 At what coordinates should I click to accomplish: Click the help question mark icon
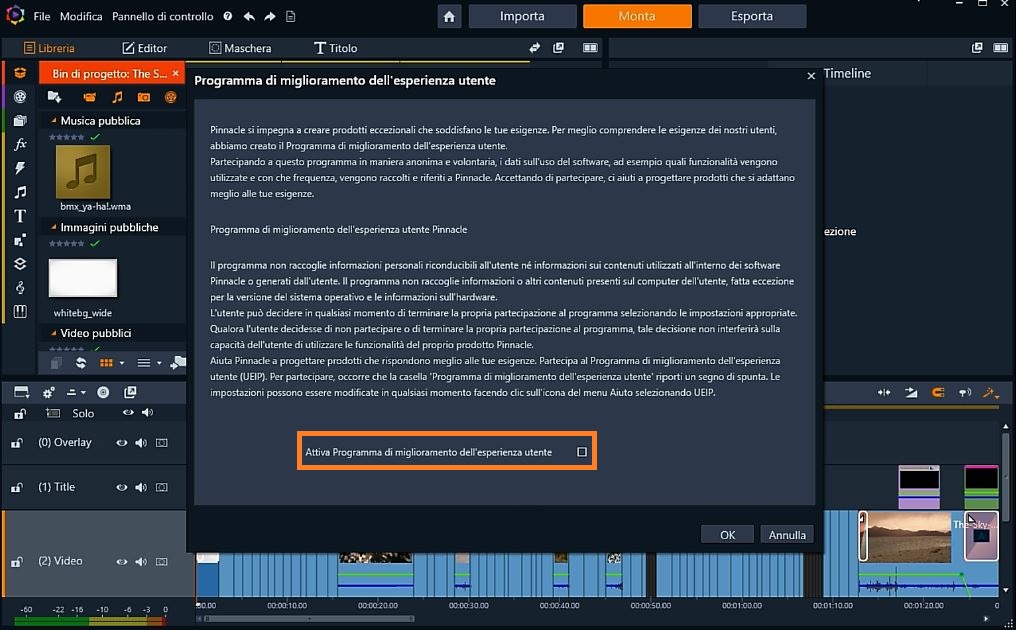coord(227,16)
